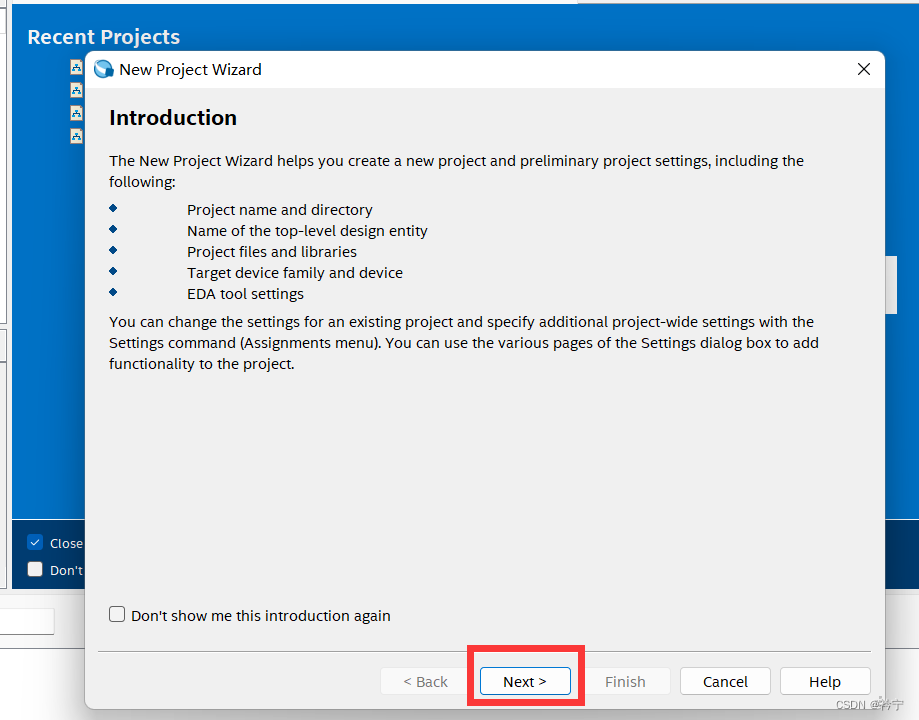
Task: Click the "EDA tool settings" bullet item
Action: pos(245,294)
